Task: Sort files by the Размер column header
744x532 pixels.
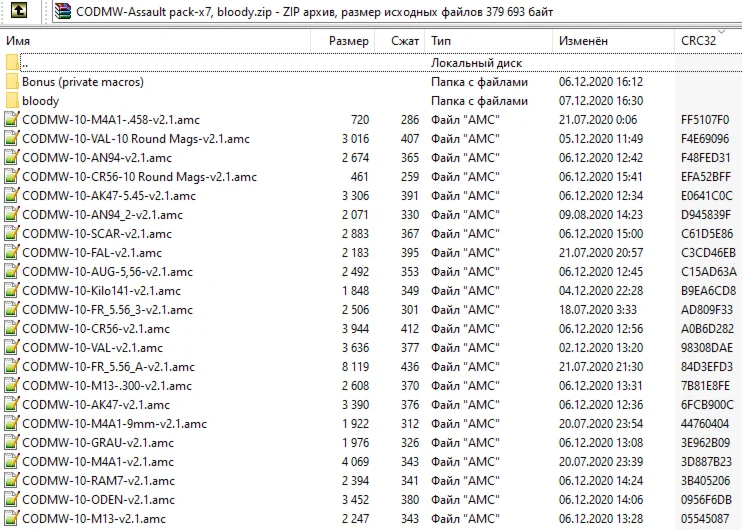Action: click(x=343, y=41)
